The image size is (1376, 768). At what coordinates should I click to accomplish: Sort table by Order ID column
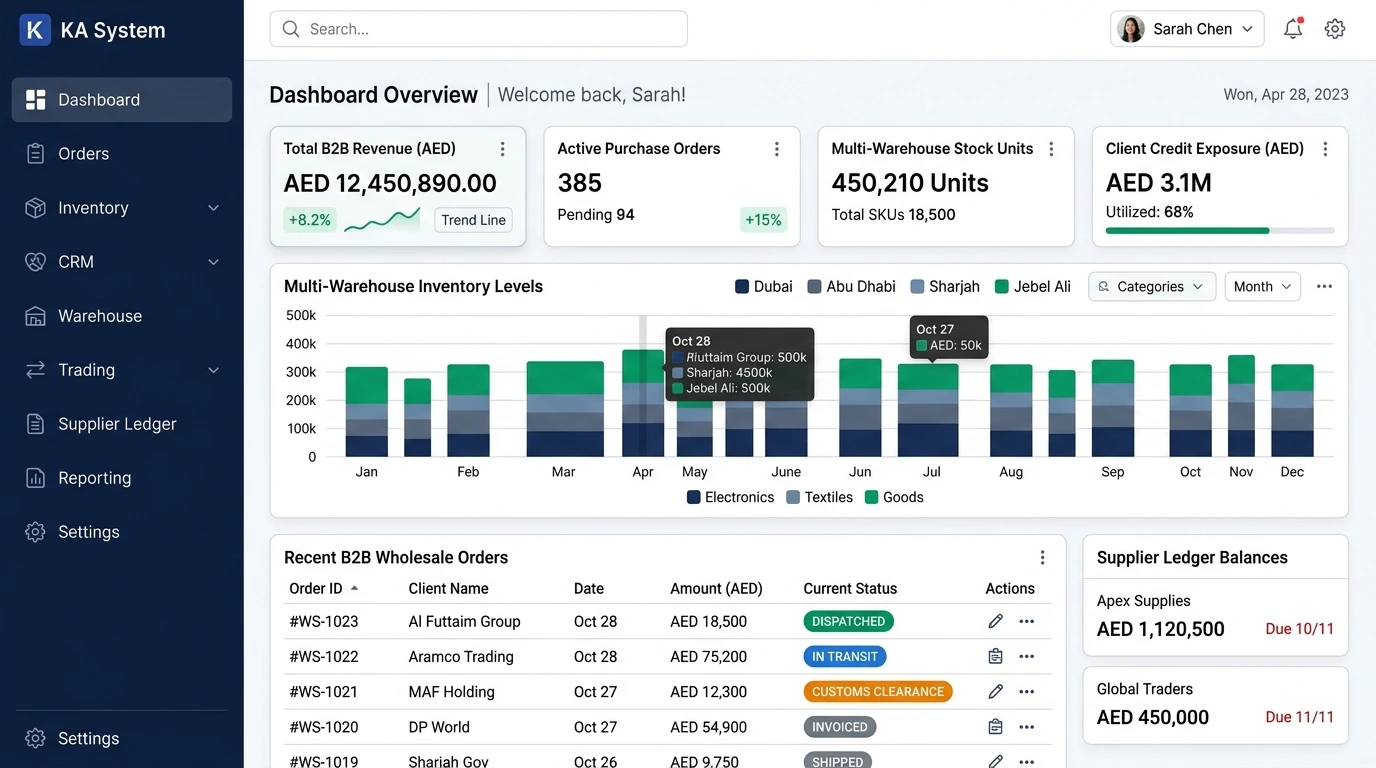coord(324,589)
